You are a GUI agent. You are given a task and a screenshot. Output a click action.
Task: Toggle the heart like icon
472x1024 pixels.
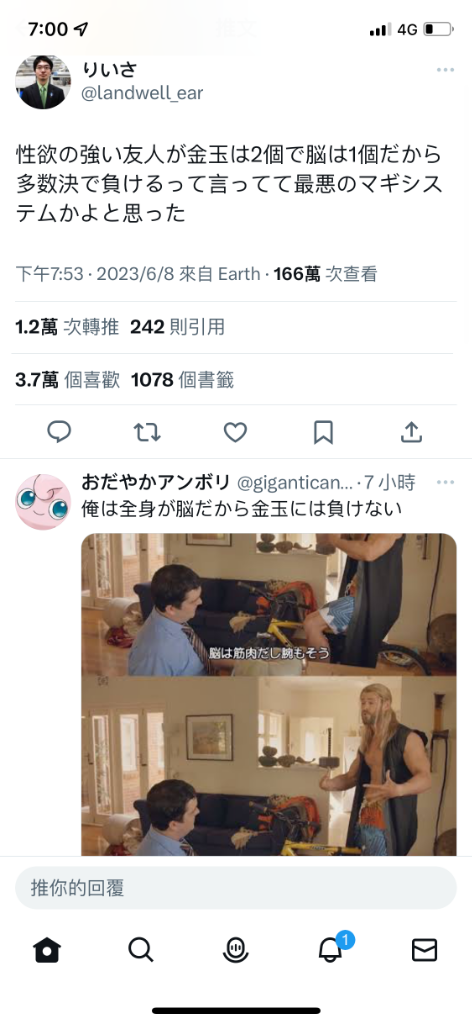pos(236,432)
